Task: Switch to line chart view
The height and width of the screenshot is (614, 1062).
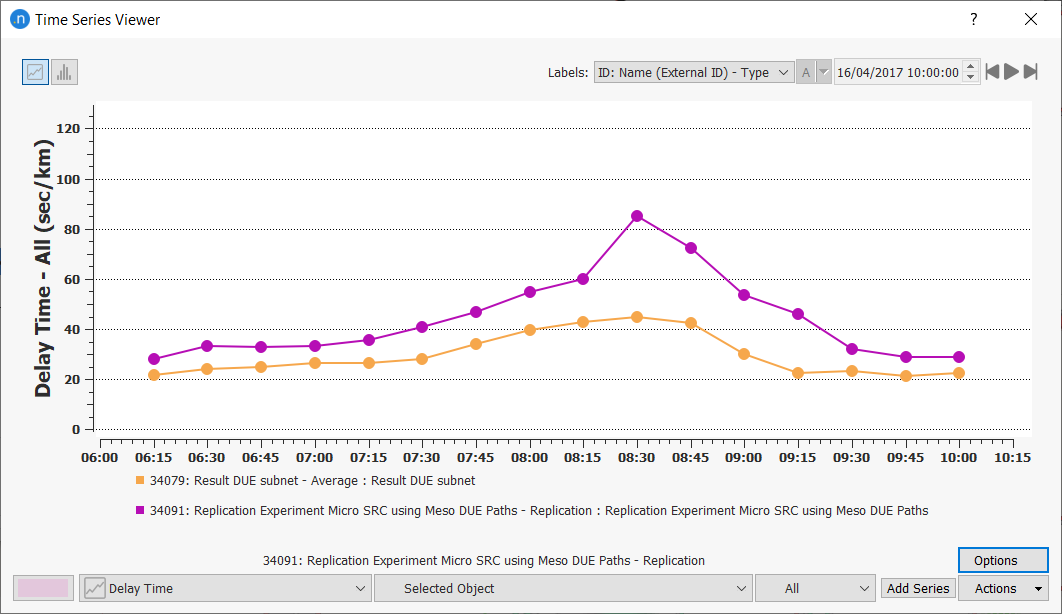Action: tap(35, 72)
